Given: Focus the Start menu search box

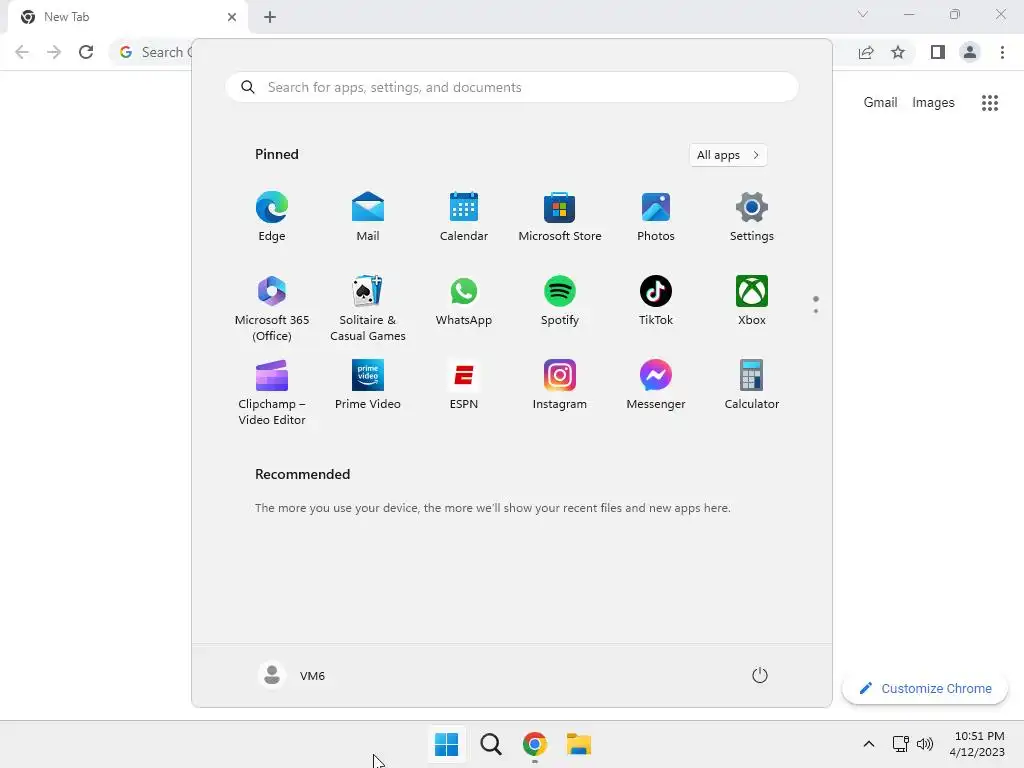Looking at the screenshot, I should [x=512, y=88].
